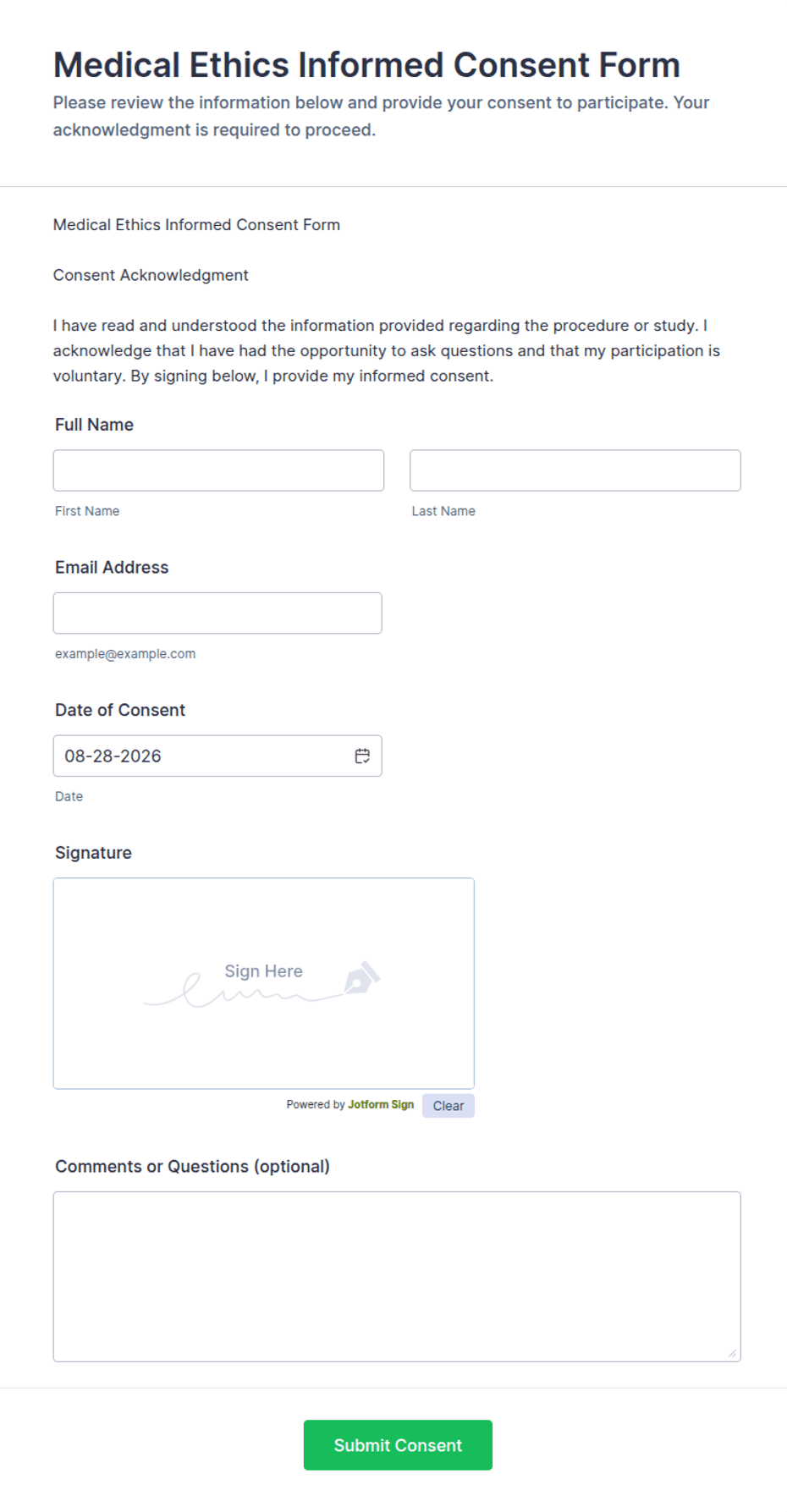The height and width of the screenshot is (1512, 787).
Task: Open the Jotform Sign link
Action: click(381, 1104)
